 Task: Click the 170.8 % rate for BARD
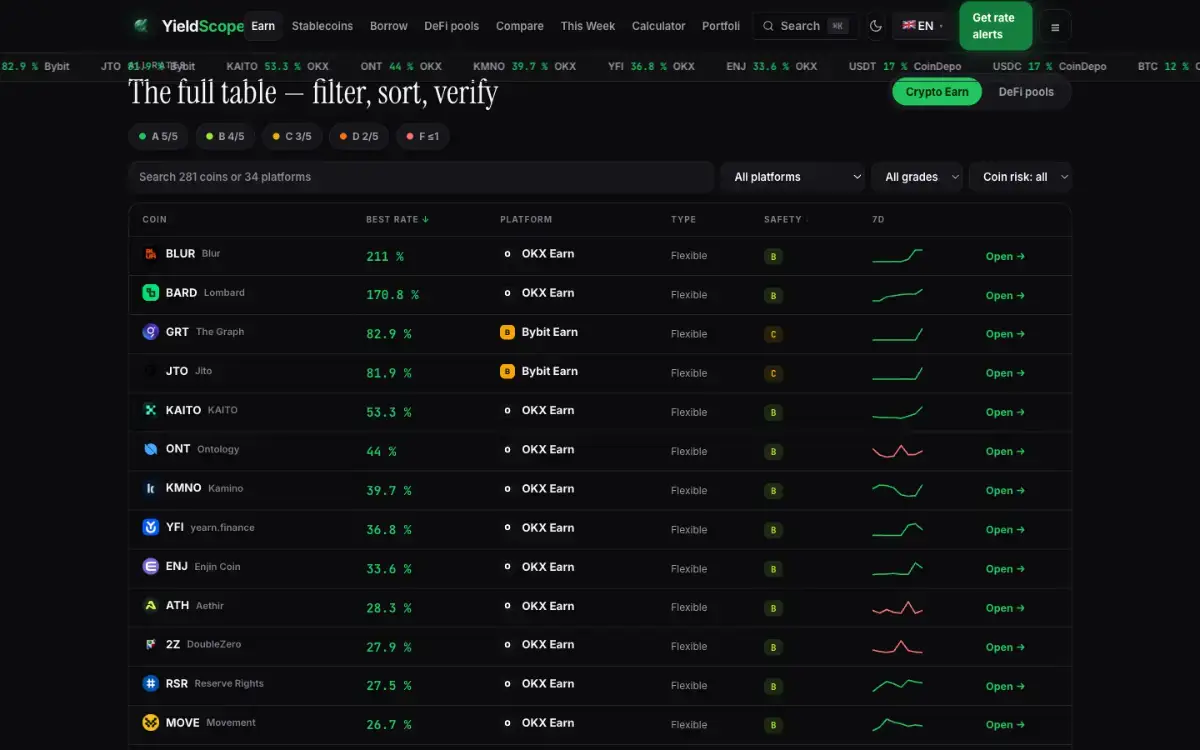[392, 295]
